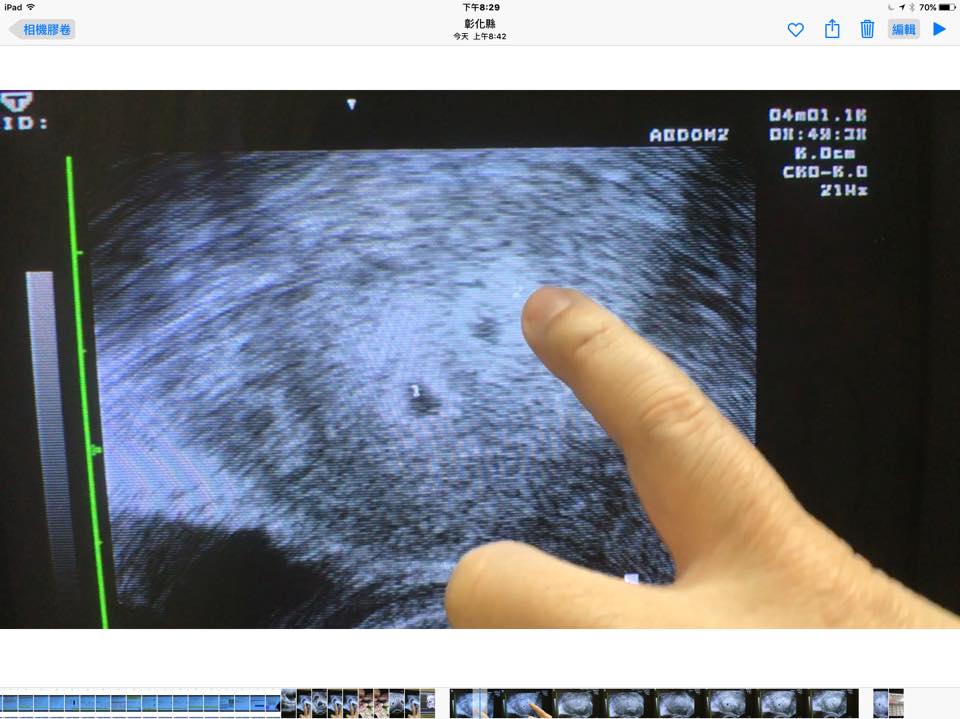Tap the heart favorite icon

pos(795,30)
